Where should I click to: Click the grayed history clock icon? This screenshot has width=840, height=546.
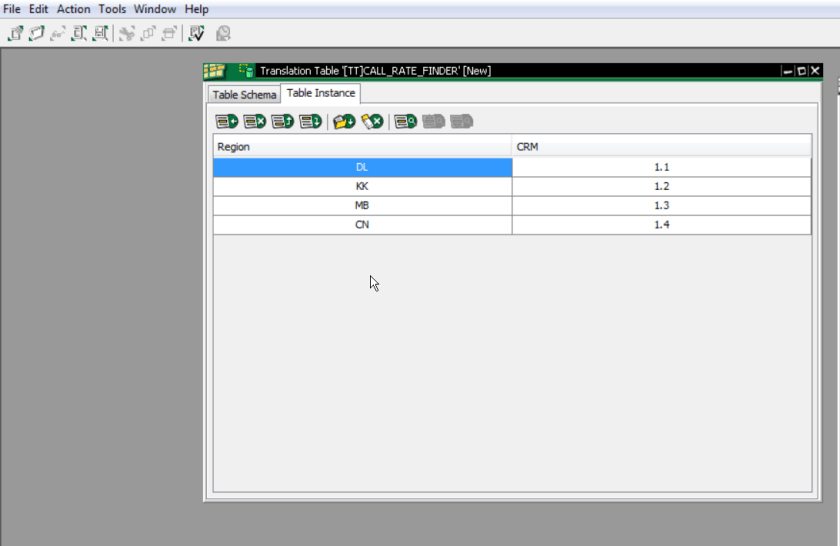(223, 34)
